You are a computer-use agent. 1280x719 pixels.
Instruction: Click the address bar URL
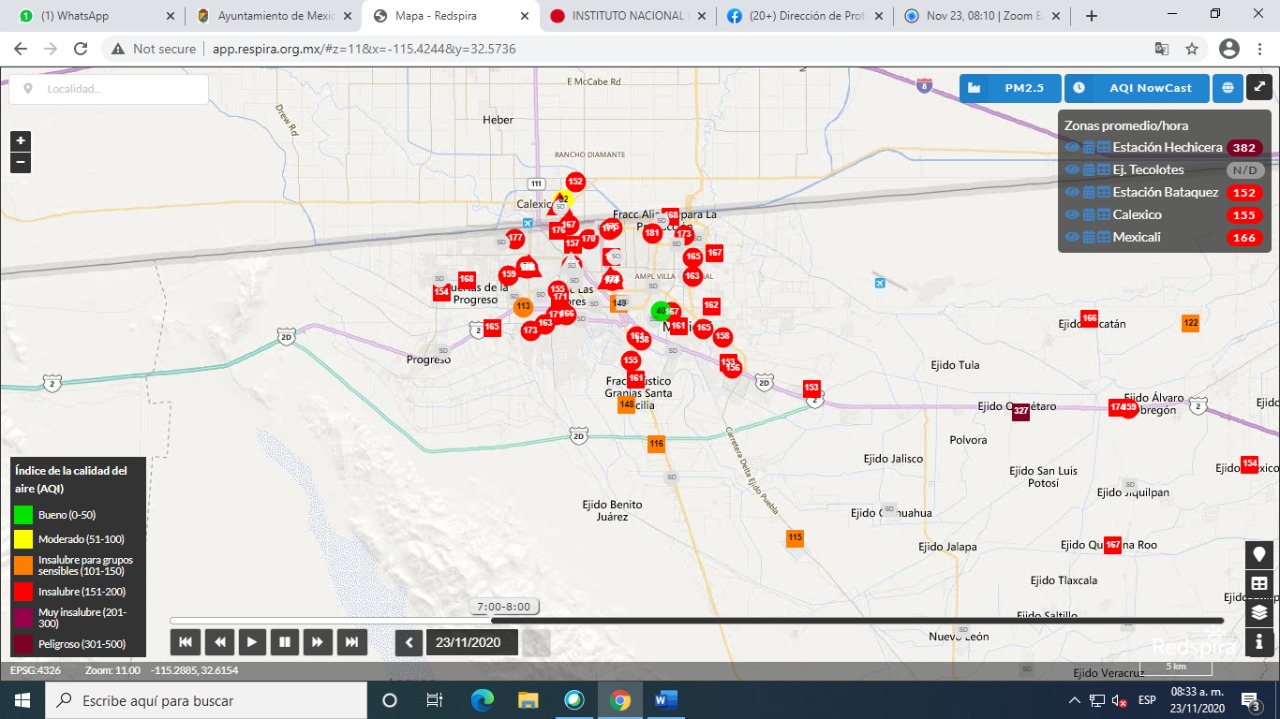[x=364, y=49]
